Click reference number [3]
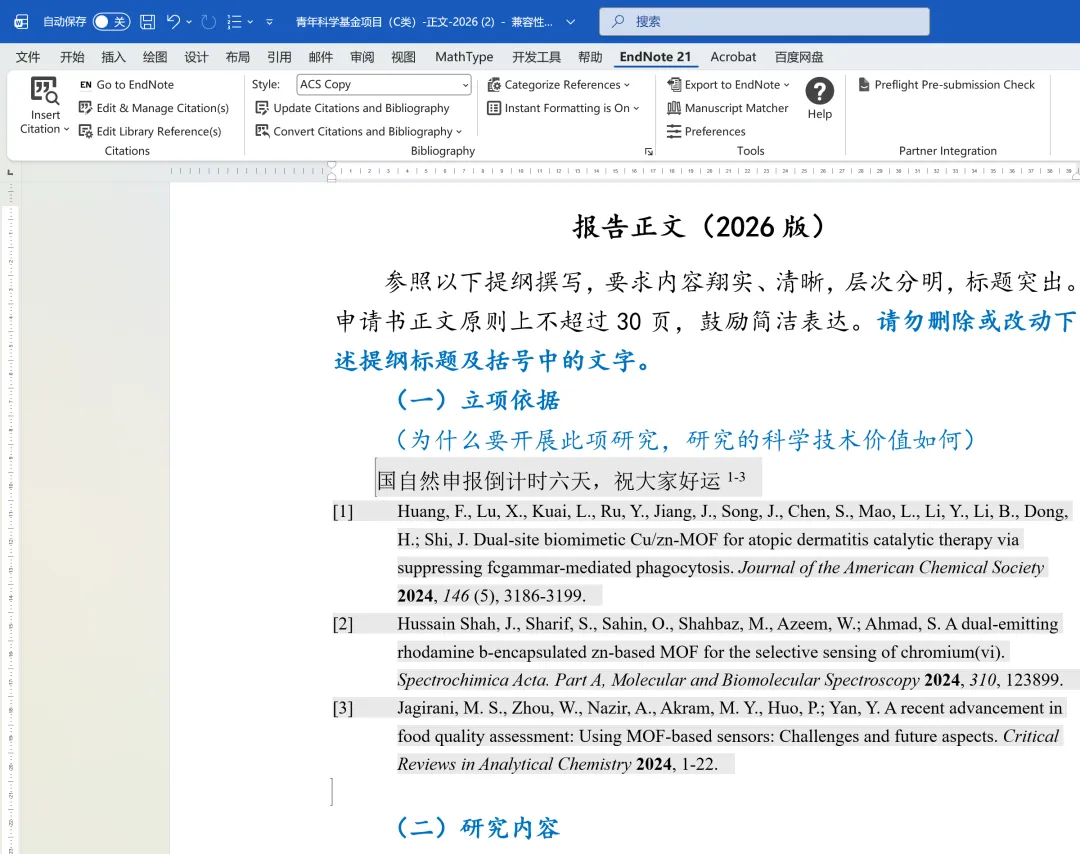 tap(343, 709)
